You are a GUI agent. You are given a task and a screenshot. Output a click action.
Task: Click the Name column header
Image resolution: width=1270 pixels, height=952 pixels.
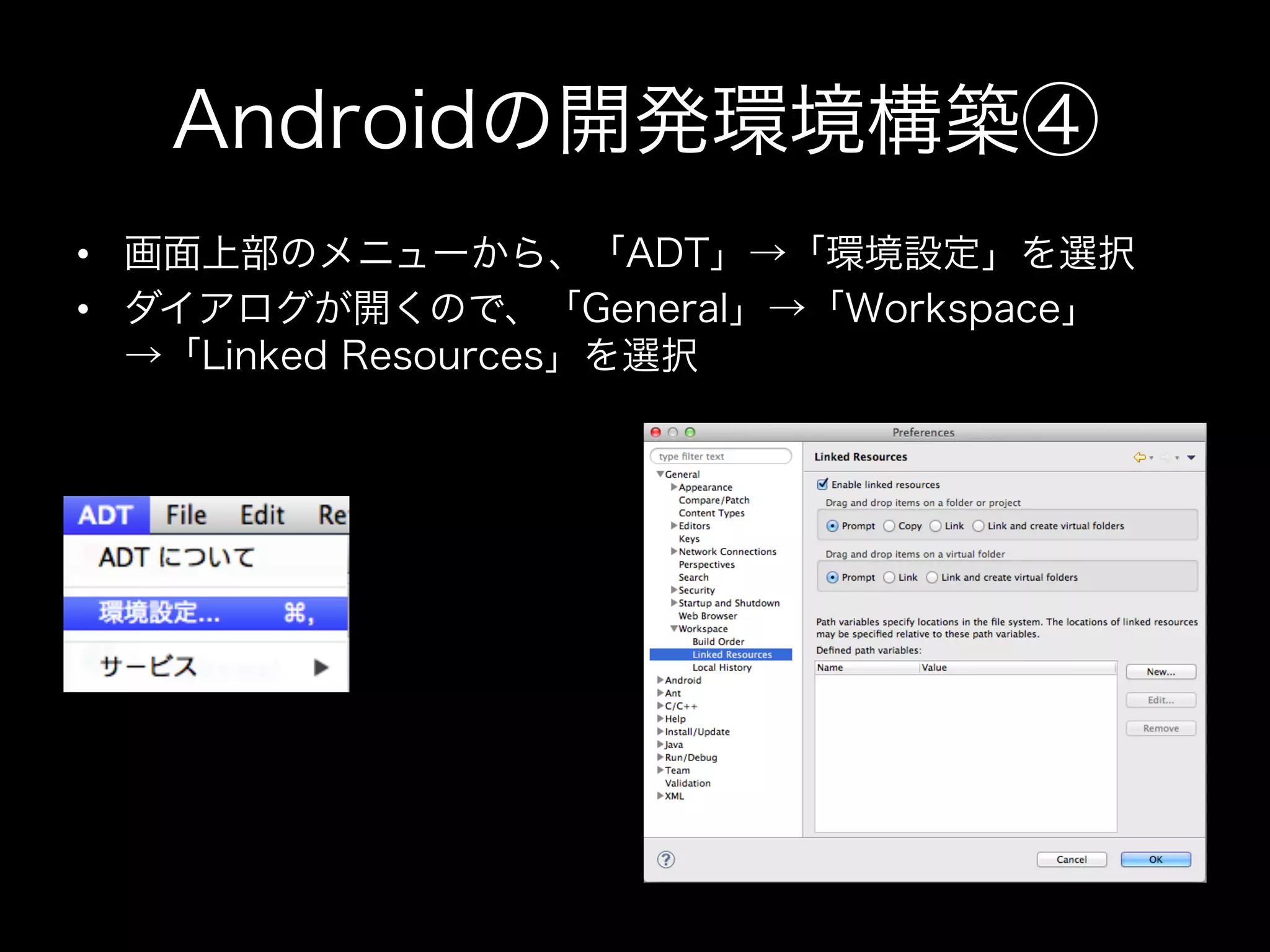tap(867, 668)
